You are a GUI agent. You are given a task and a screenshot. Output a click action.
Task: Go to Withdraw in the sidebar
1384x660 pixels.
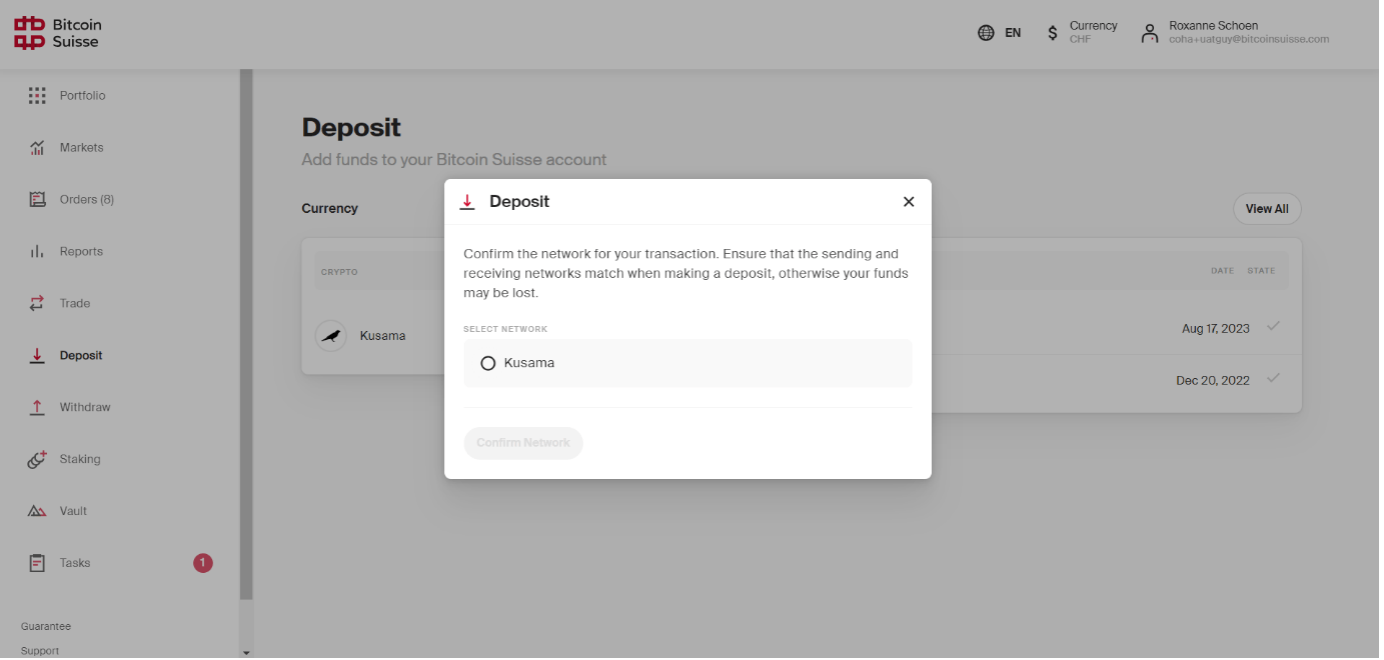click(x=84, y=407)
